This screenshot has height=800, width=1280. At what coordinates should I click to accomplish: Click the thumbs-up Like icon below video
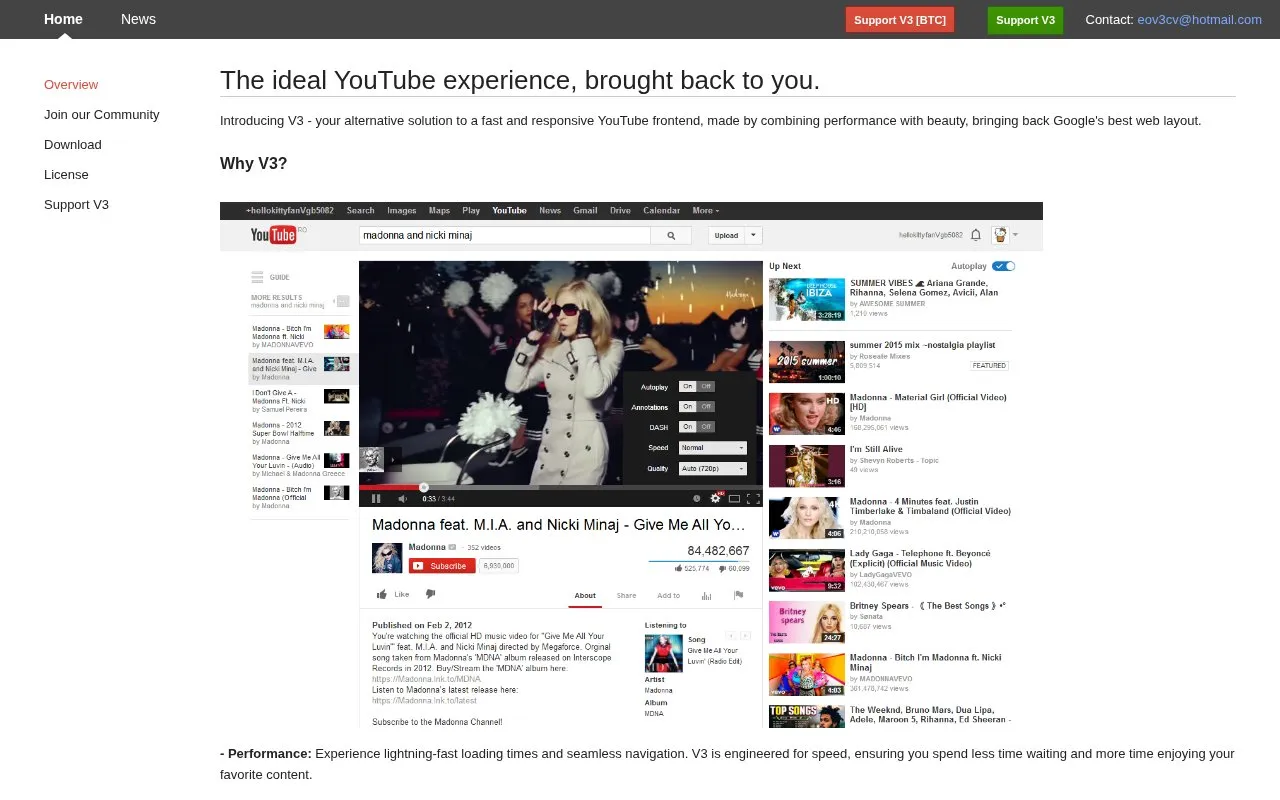pos(382,595)
